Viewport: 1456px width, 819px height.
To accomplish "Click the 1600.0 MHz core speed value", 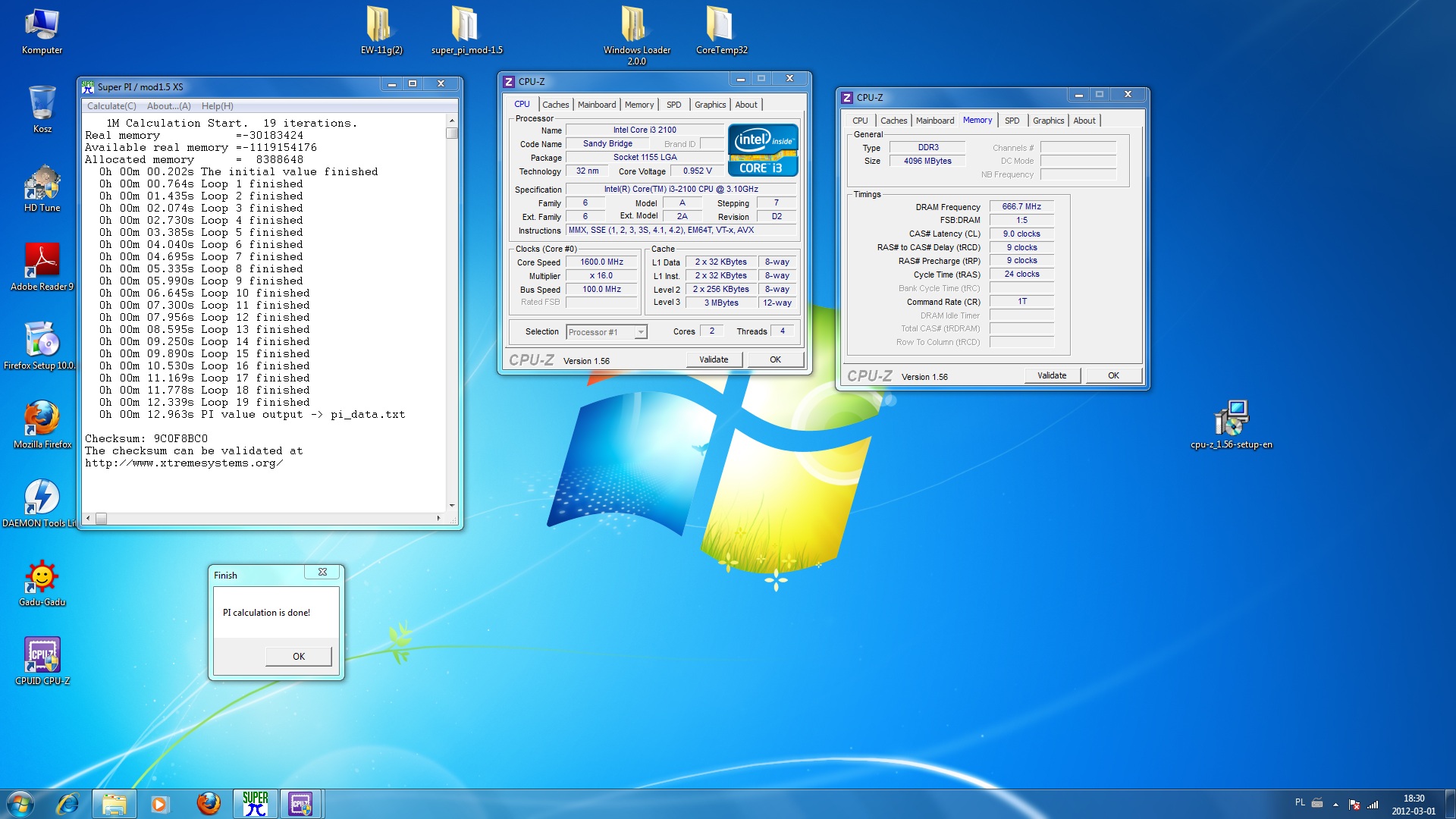I will (x=601, y=262).
